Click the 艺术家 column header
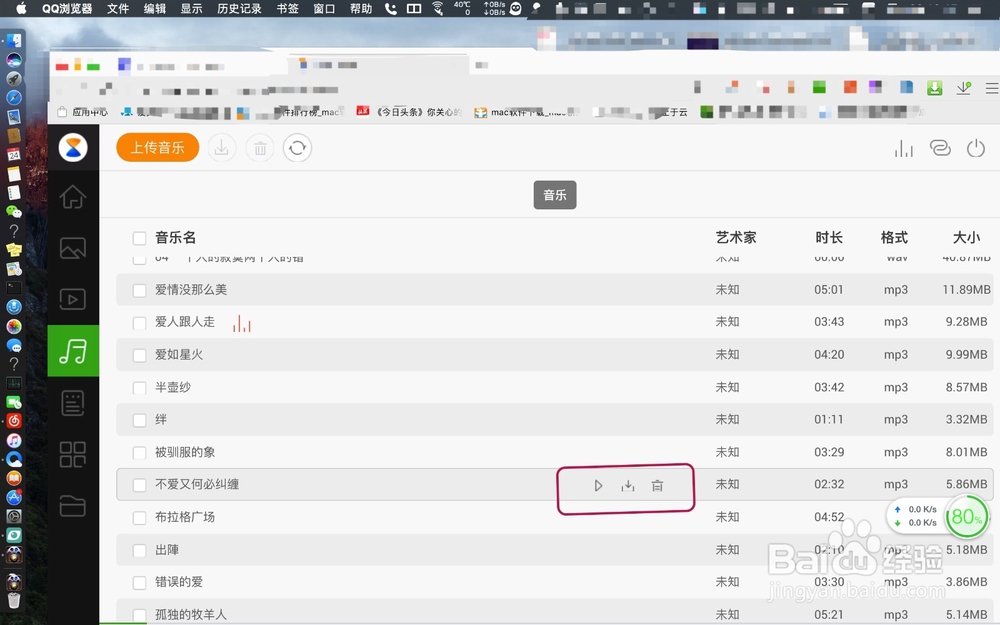Image resolution: width=1000 pixels, height=625 pixels. click(736, 238)
